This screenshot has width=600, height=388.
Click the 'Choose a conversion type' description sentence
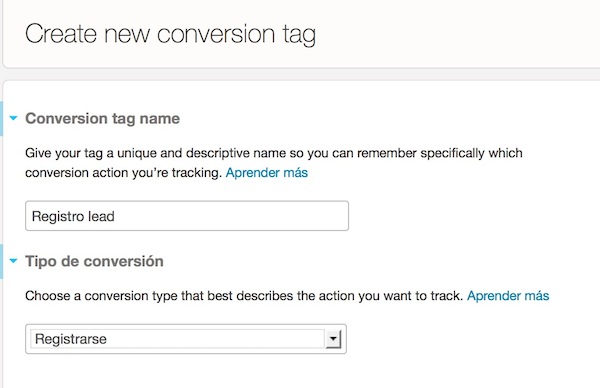coord(244,296)
